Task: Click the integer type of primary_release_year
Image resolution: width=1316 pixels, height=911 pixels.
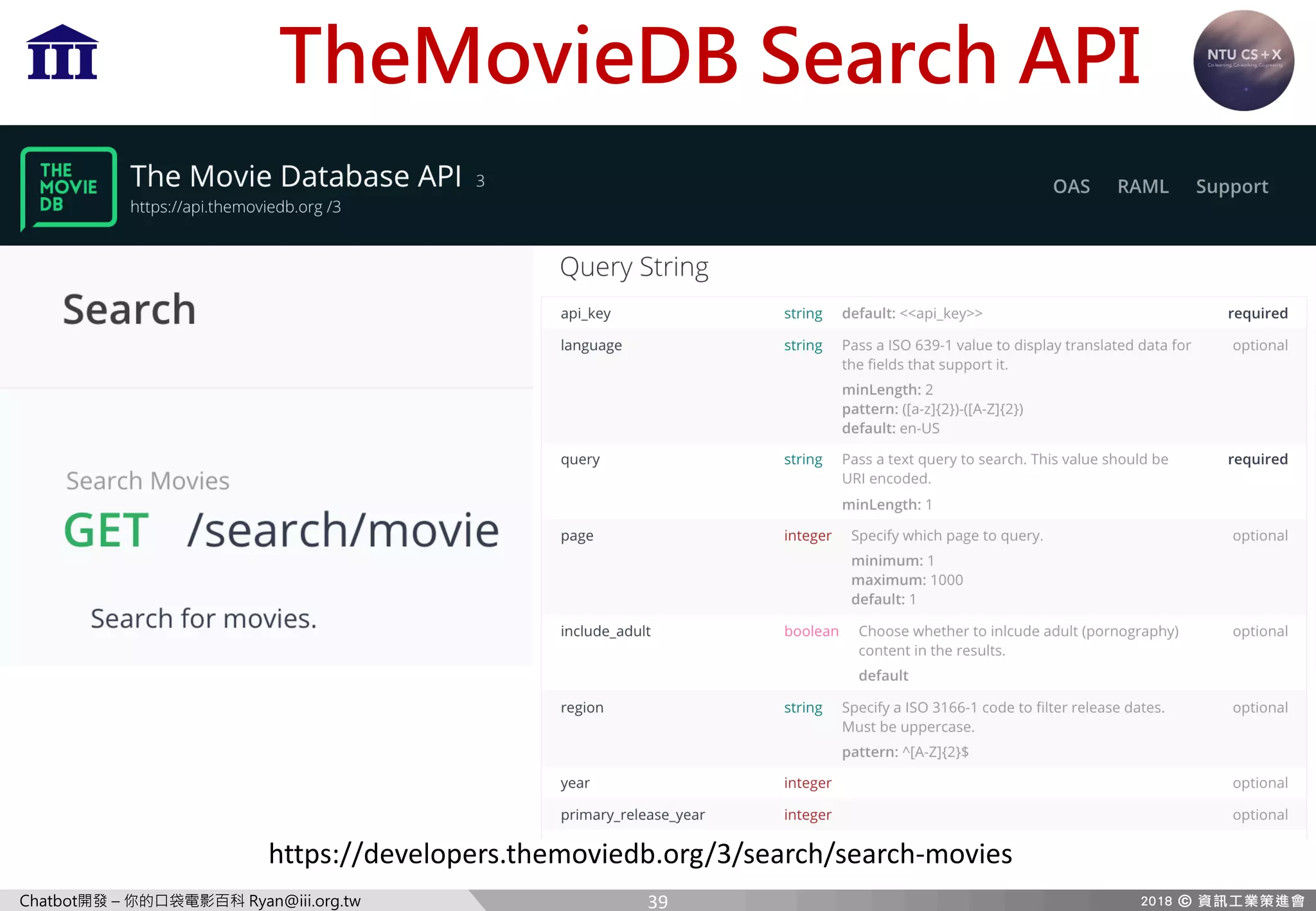Action: tap(808, 815)
